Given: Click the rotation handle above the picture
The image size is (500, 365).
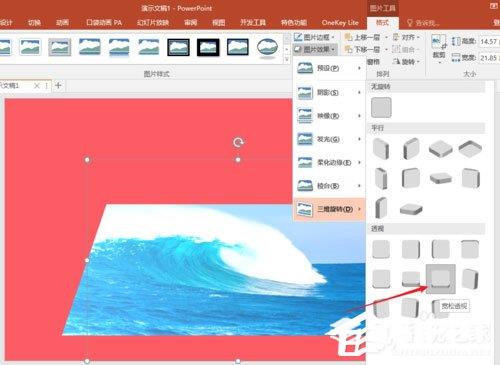Looking at the screenshot, I should click(238, 143).
